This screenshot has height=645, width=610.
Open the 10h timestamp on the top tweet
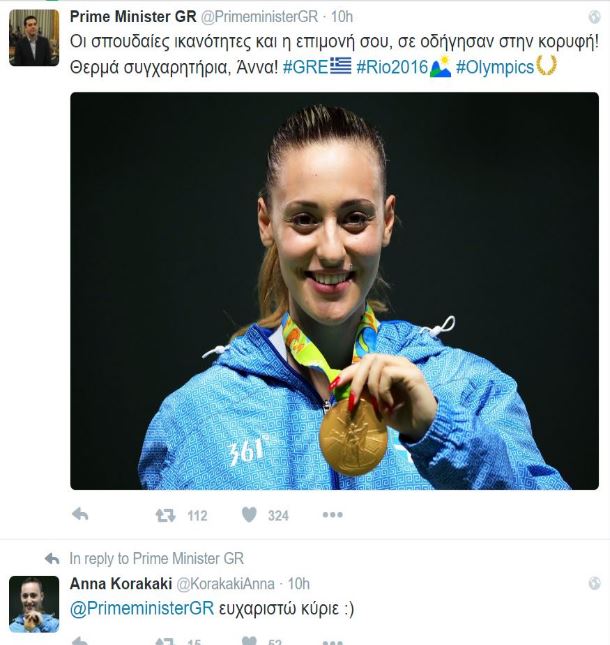click(342, 17)
